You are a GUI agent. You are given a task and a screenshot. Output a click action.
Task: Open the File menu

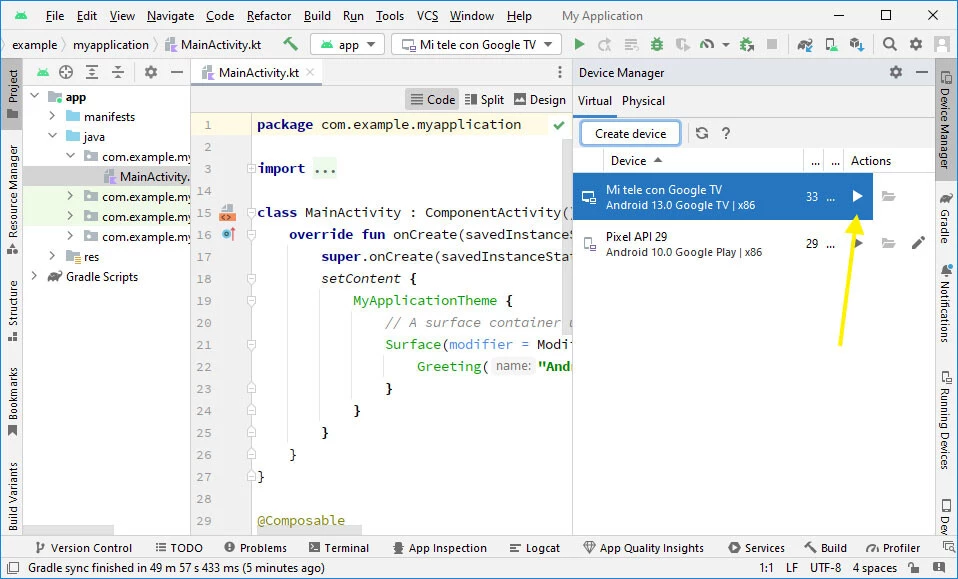click(54, 16)
